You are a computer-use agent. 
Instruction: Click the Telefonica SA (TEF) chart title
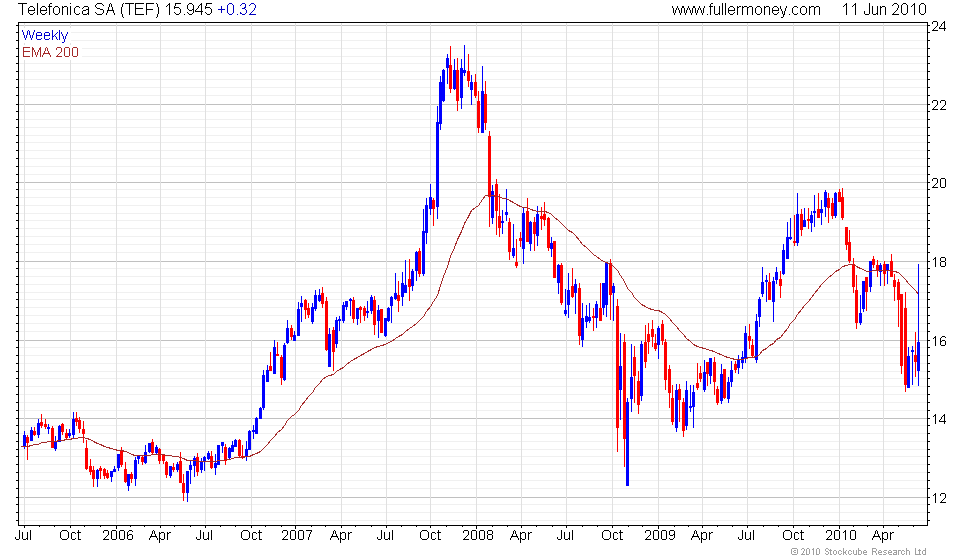pyautogui.click(x=89, y=9)
